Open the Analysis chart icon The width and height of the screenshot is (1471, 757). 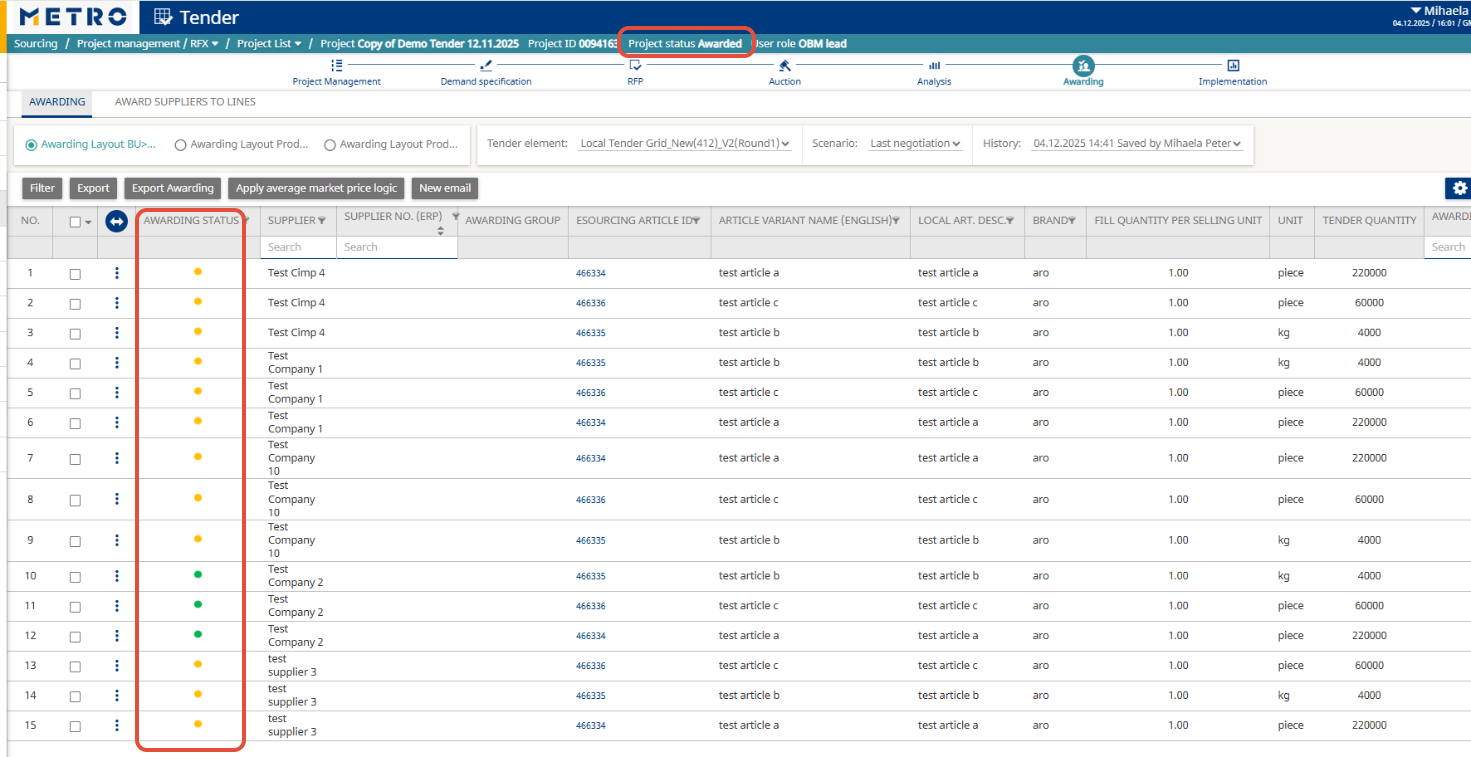tap(934, 66)
